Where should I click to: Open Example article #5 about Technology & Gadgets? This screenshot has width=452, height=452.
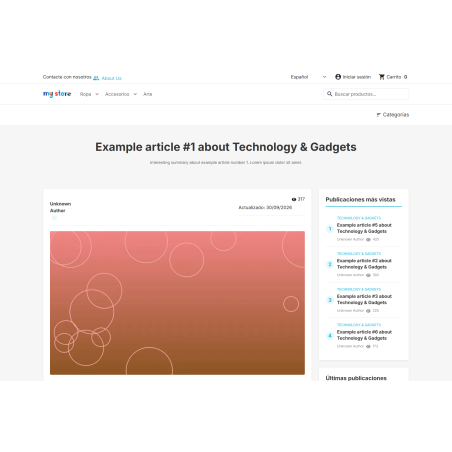[x=364, y=228]
